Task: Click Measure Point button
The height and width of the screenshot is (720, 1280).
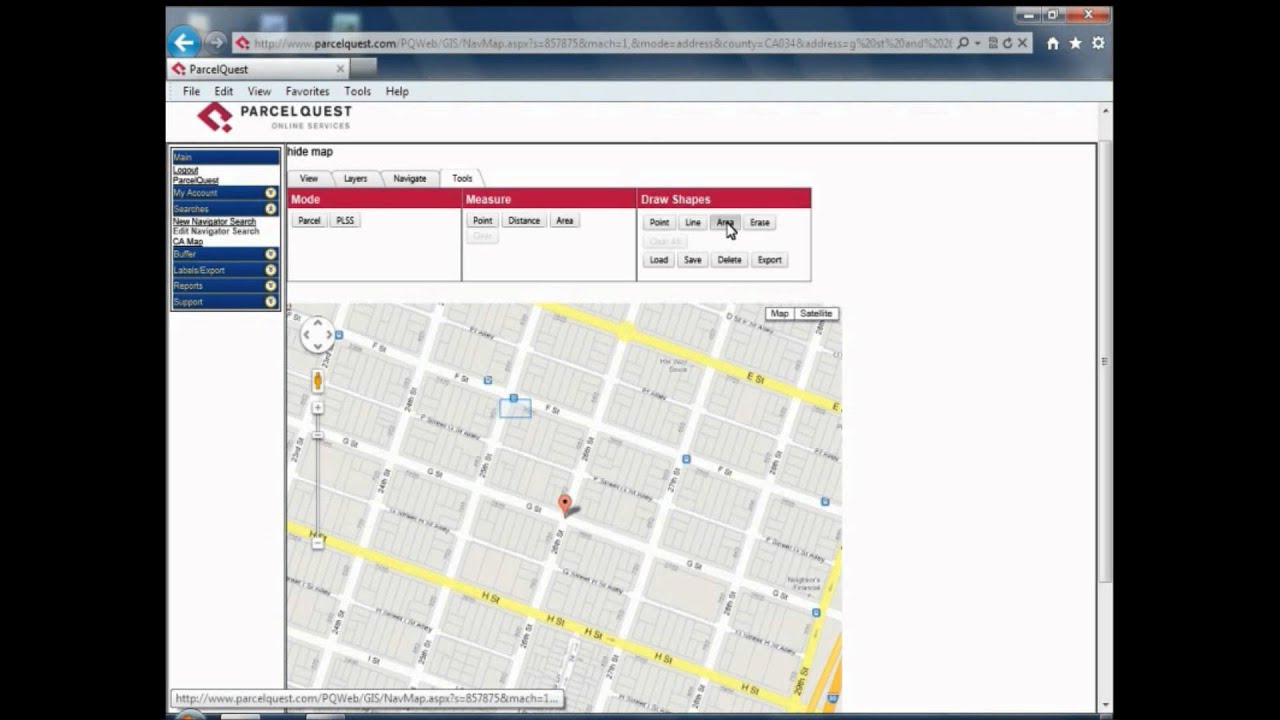Action: [x=482, y=221]
